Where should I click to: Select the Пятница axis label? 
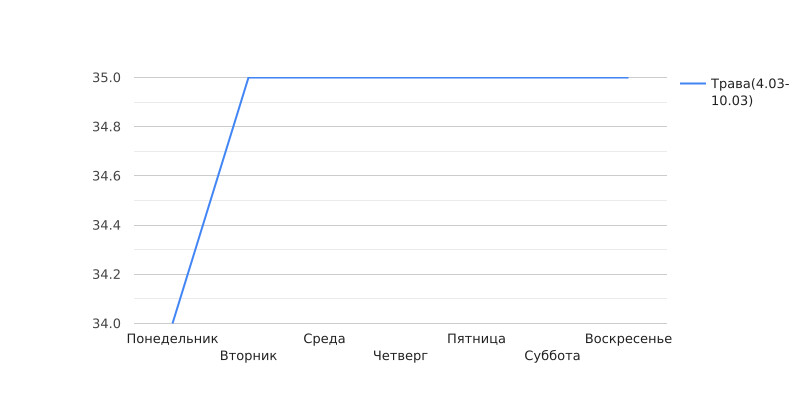[477, 339]
